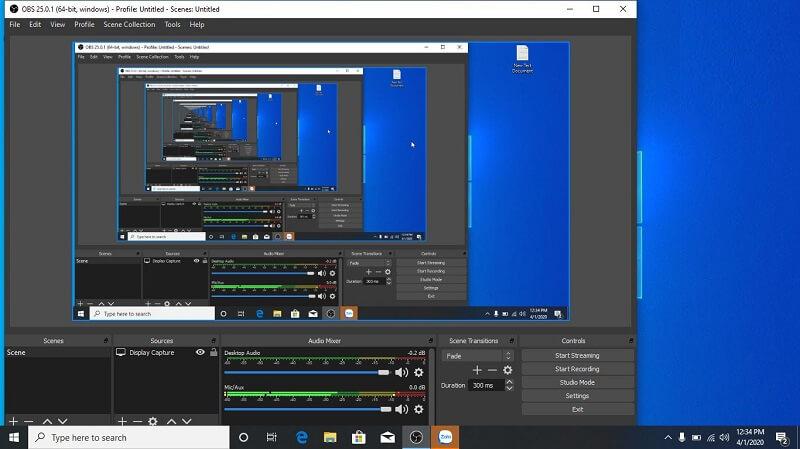Add a new source with plus icon

122,421
